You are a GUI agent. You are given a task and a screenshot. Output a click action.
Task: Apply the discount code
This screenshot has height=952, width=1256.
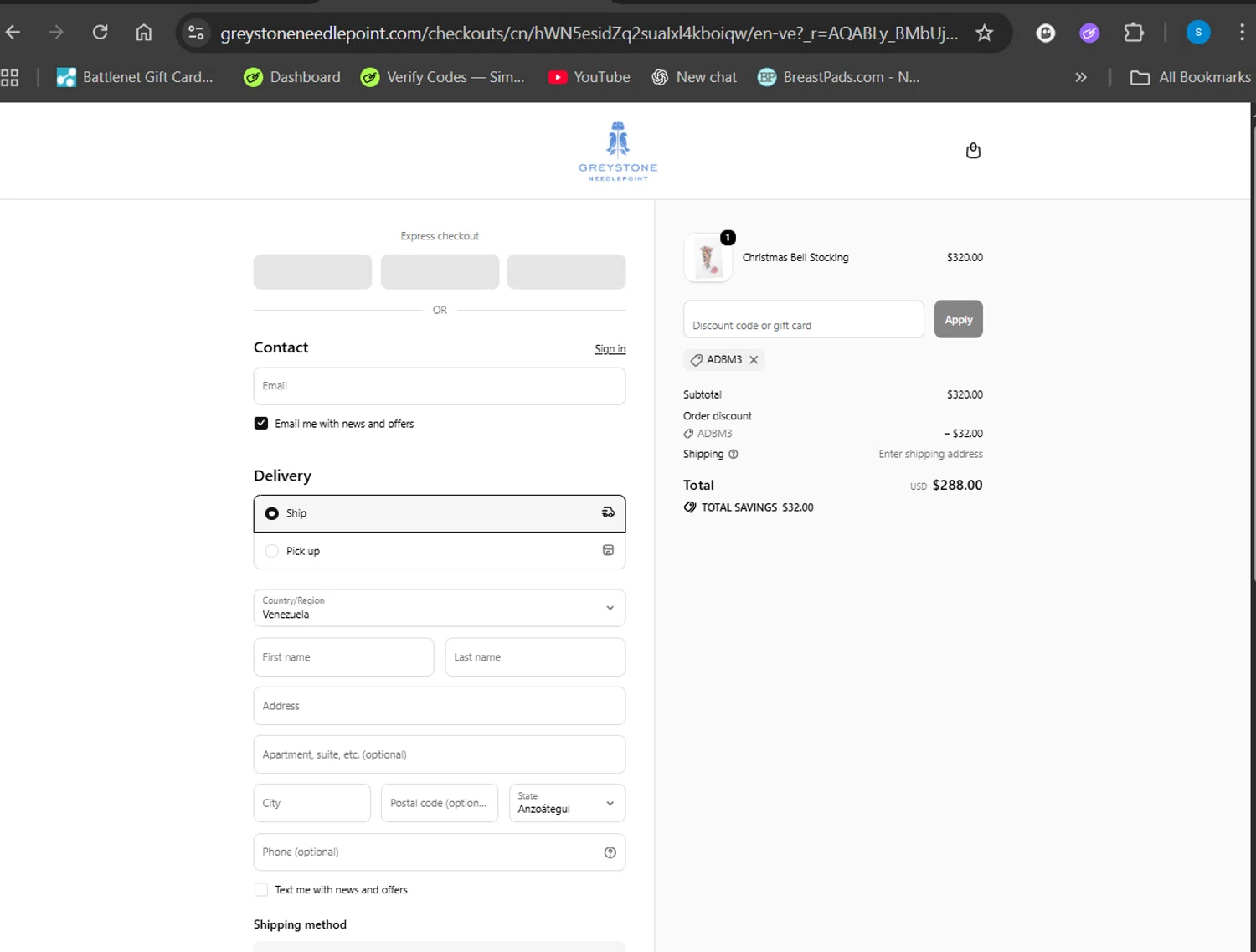tap(959, 319)
